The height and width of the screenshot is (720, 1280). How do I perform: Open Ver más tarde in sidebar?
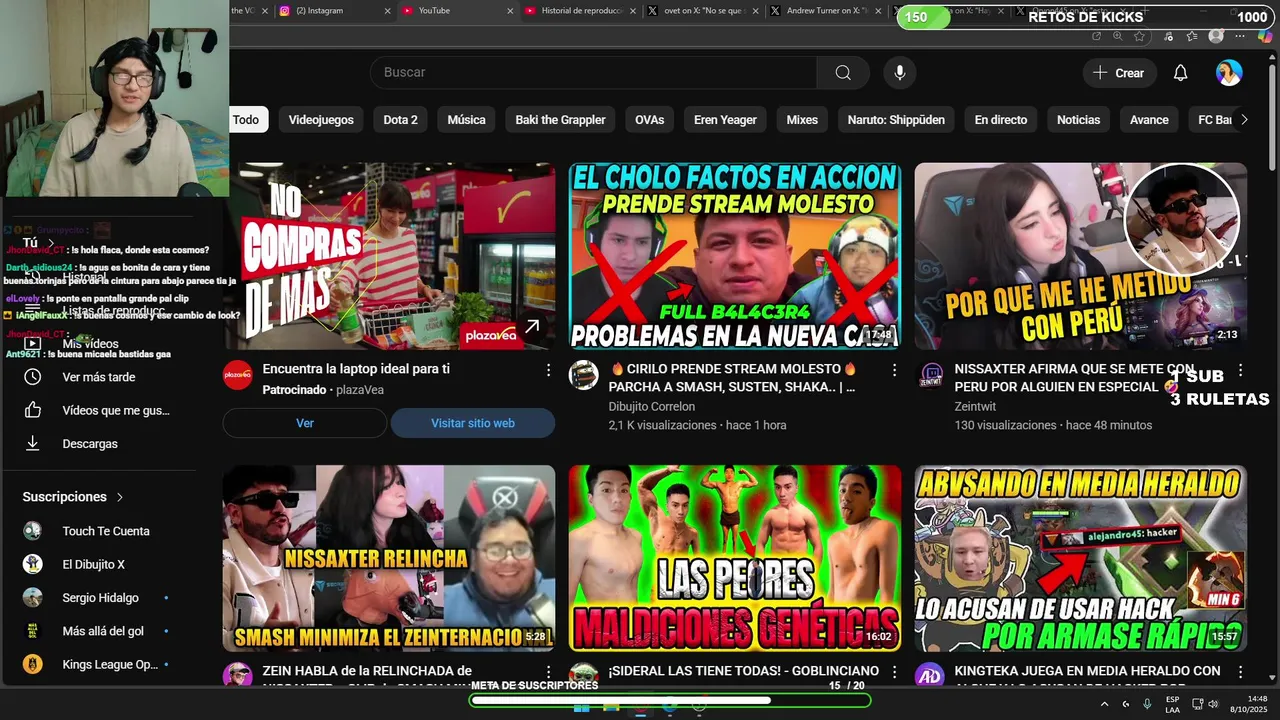pyautogui.click(x=99, y=377)
